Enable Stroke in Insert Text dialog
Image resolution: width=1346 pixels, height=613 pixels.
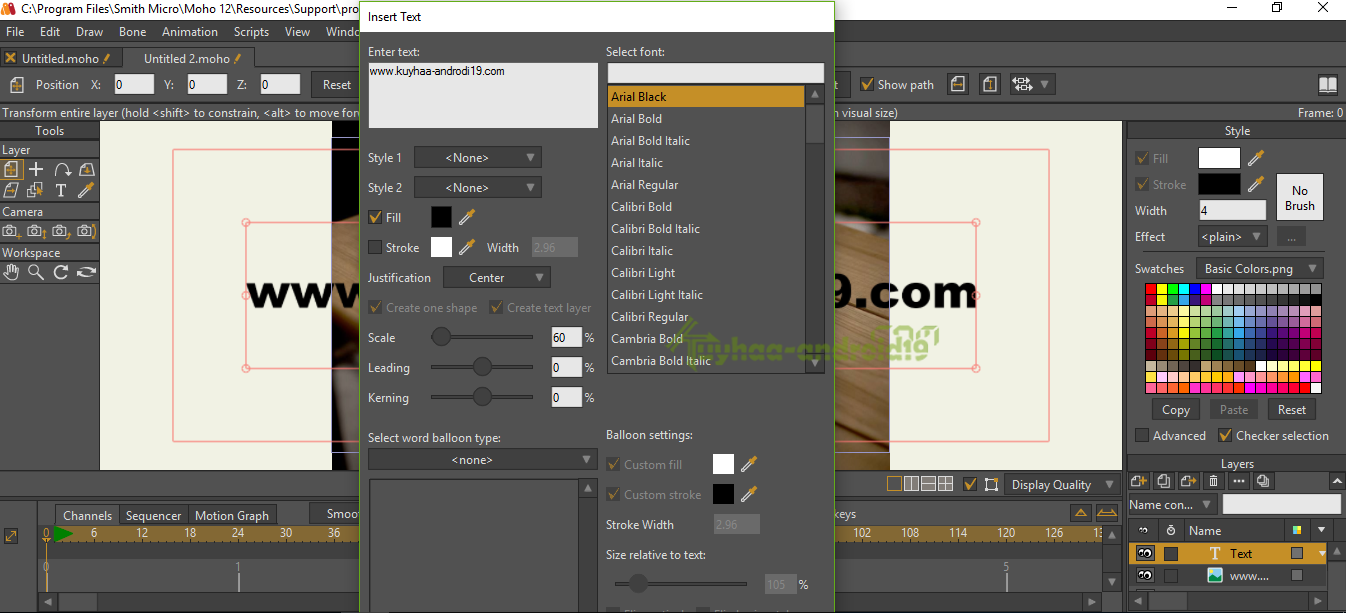375,247
